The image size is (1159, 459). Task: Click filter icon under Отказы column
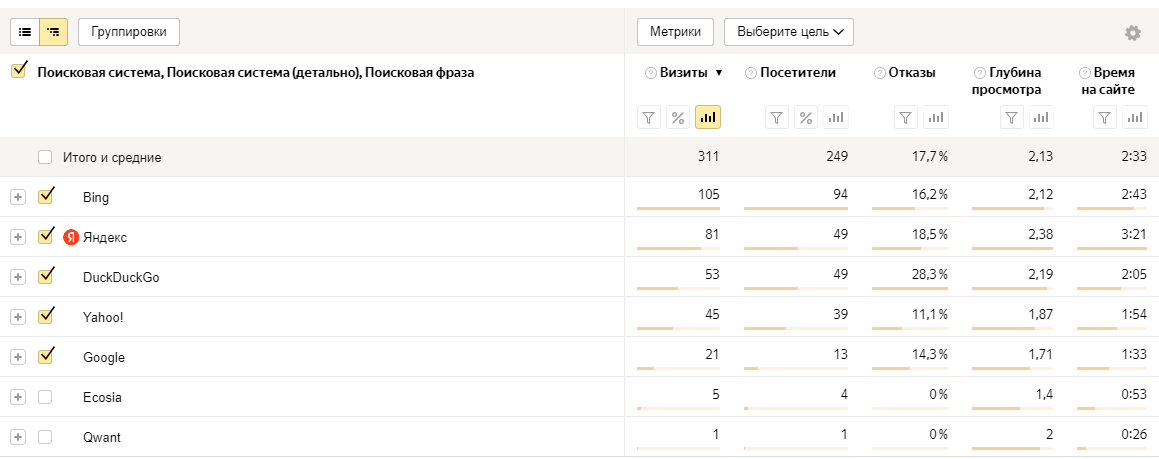tap(906, 117)
